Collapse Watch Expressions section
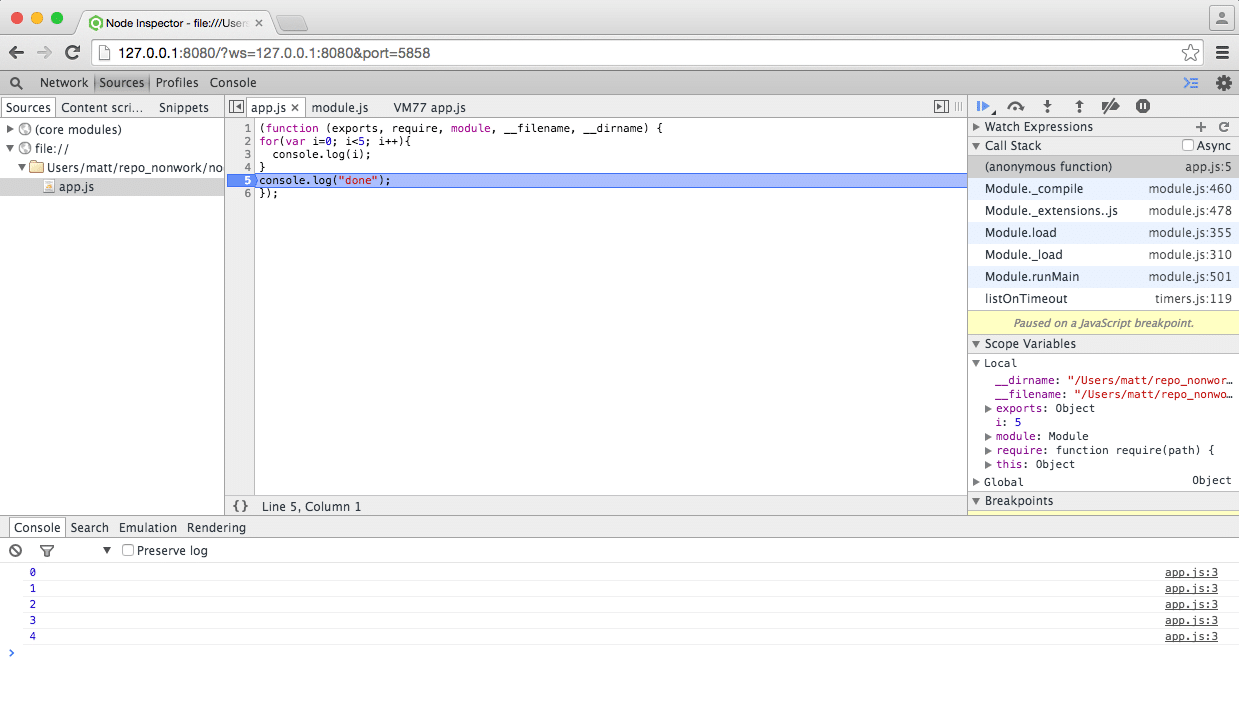 977,127
